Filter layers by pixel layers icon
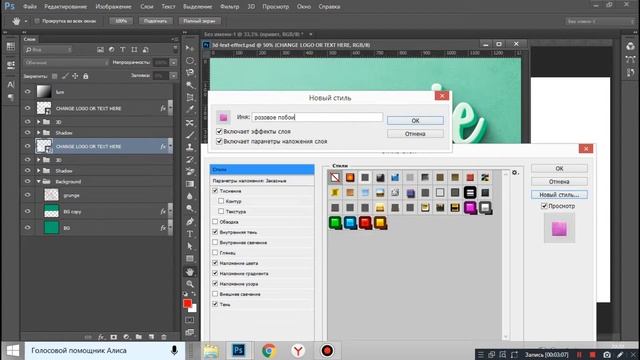 [x=100, y=49]
